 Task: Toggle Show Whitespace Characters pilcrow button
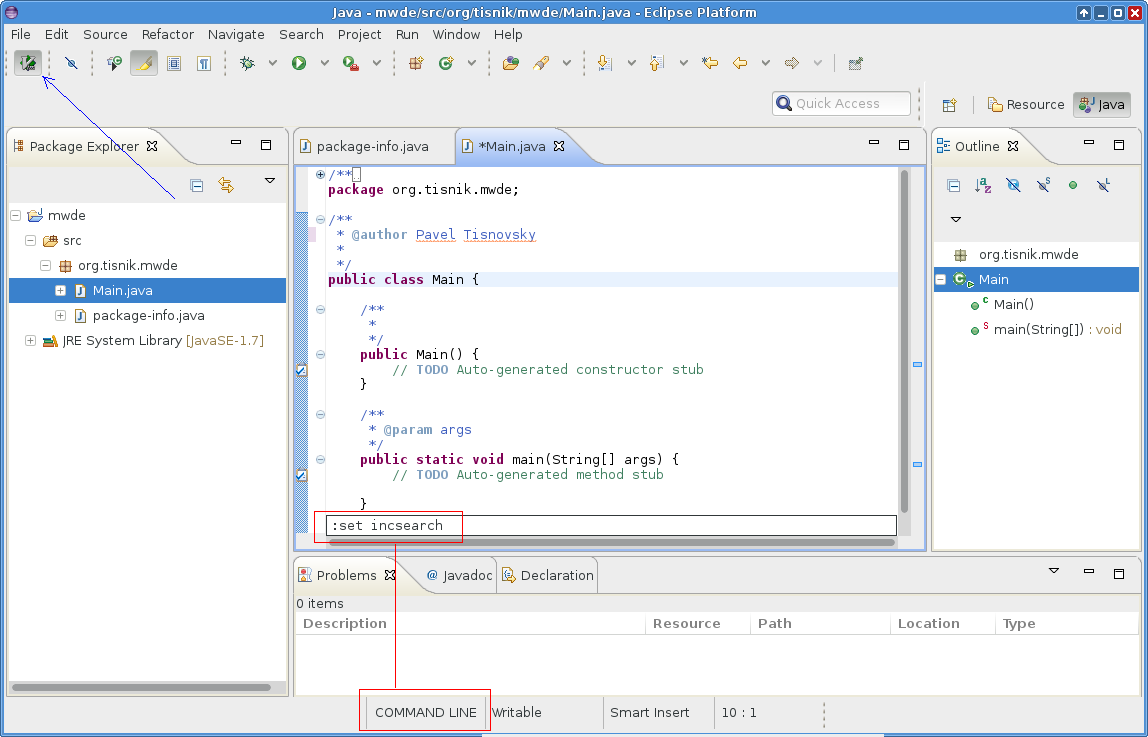coord(204,64)
